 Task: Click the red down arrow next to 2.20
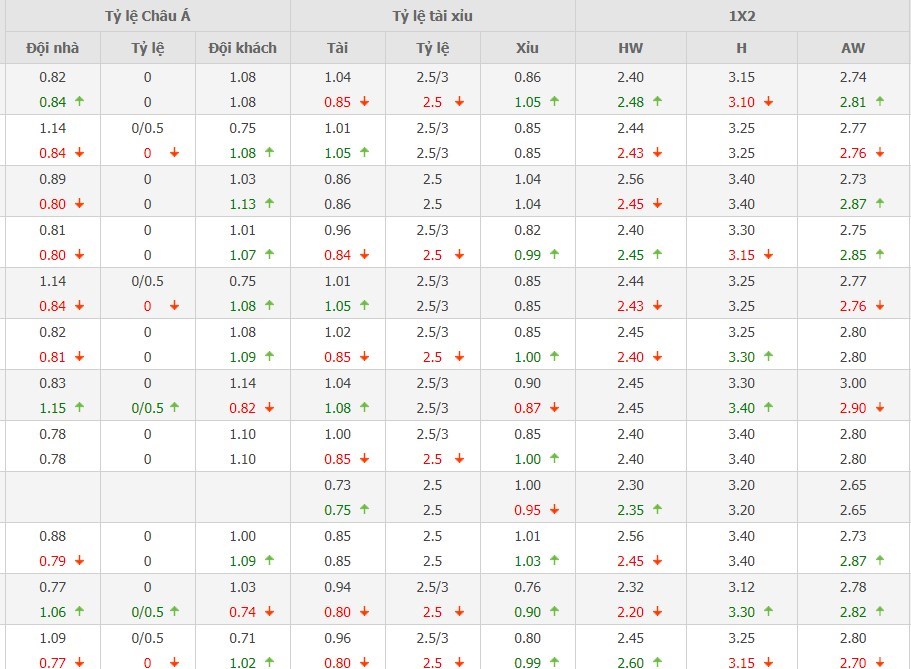coord(657,611)
